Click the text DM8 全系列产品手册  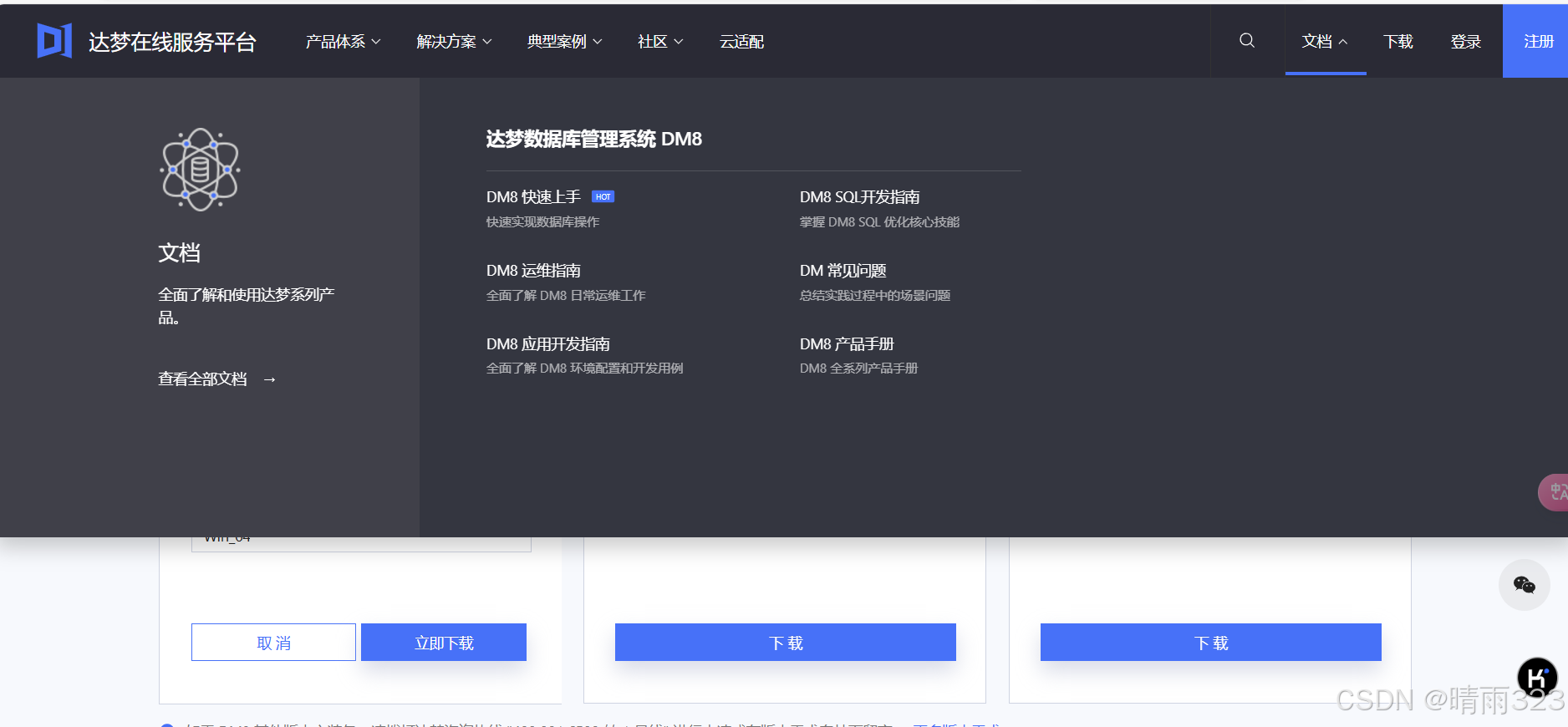[858, 369]
